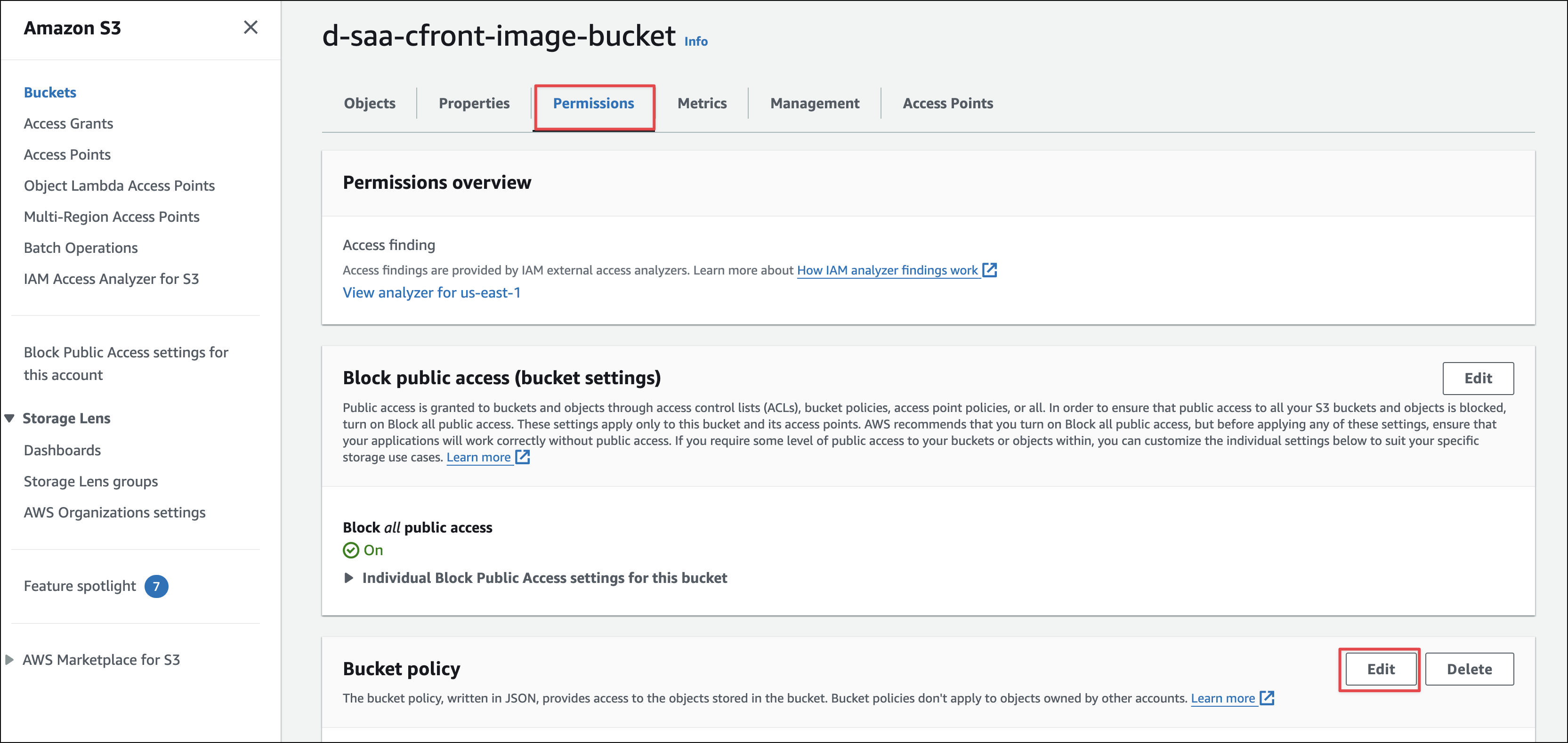
Task: Open View analyzer for us-east-1 link
Action: click(431, 293)
